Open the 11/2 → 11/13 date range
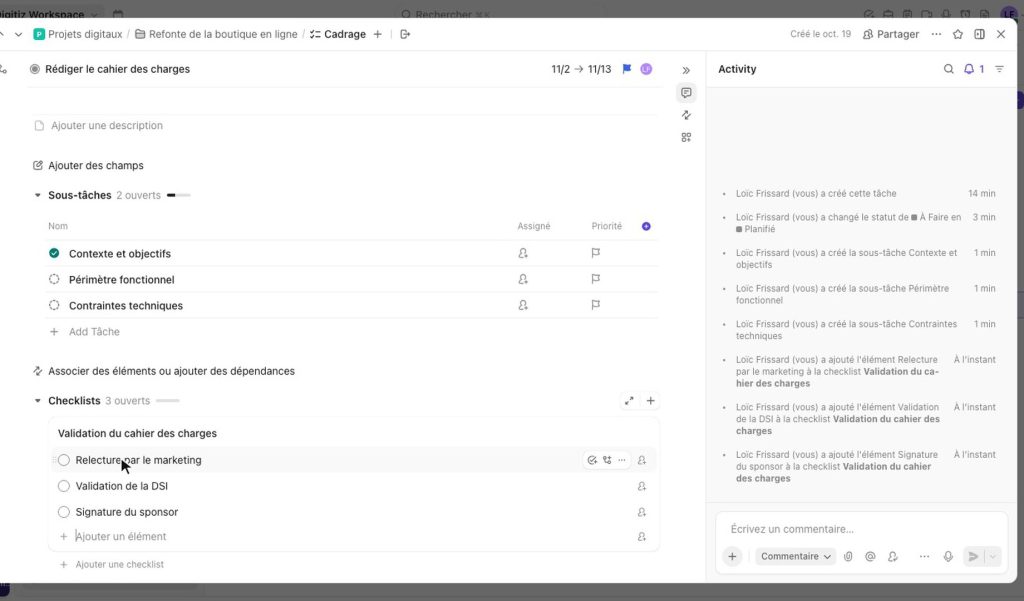This screenshot has width=1024, height=601. 581,69
